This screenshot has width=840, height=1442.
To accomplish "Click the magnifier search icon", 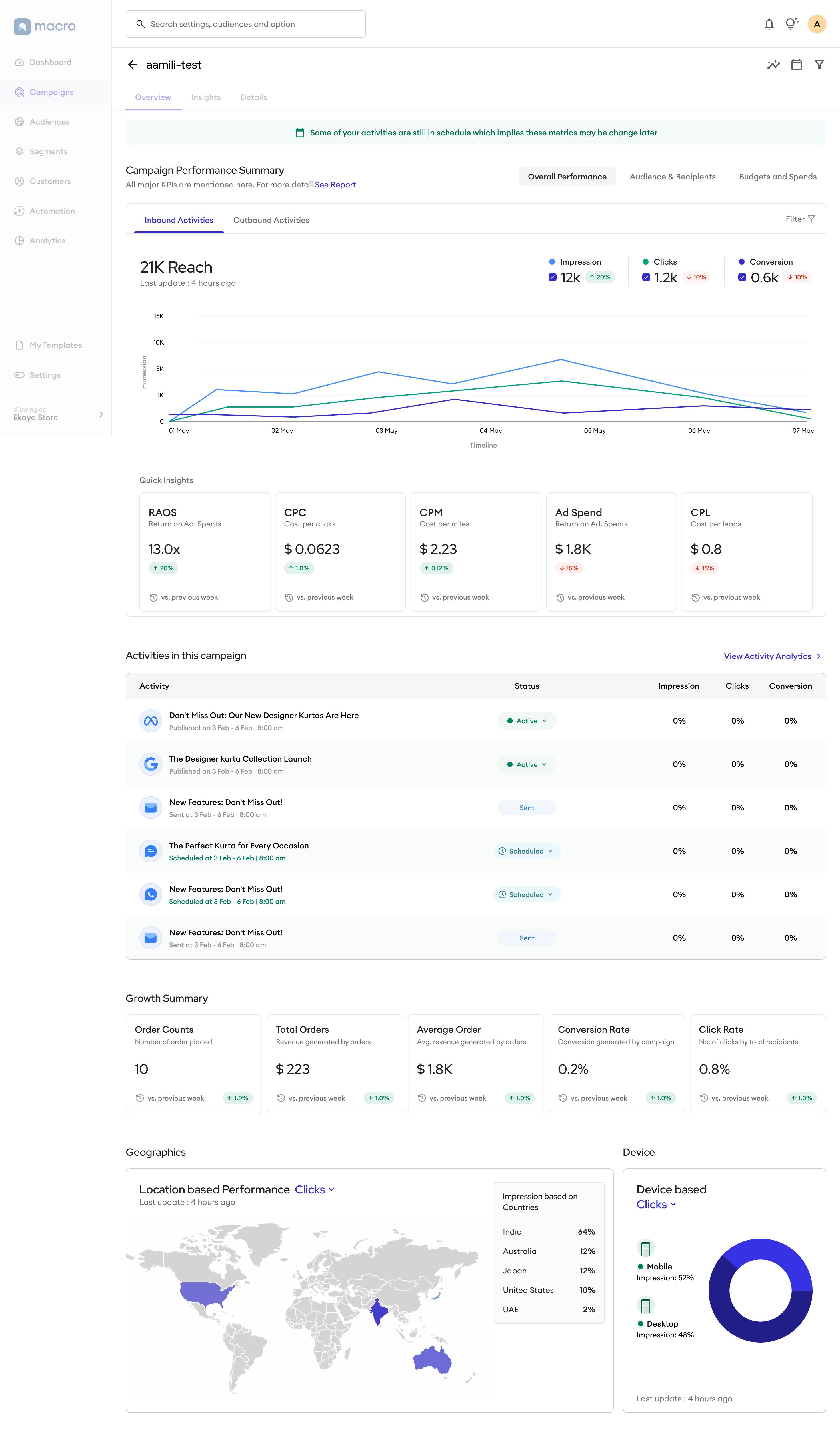I will (140, 24).
